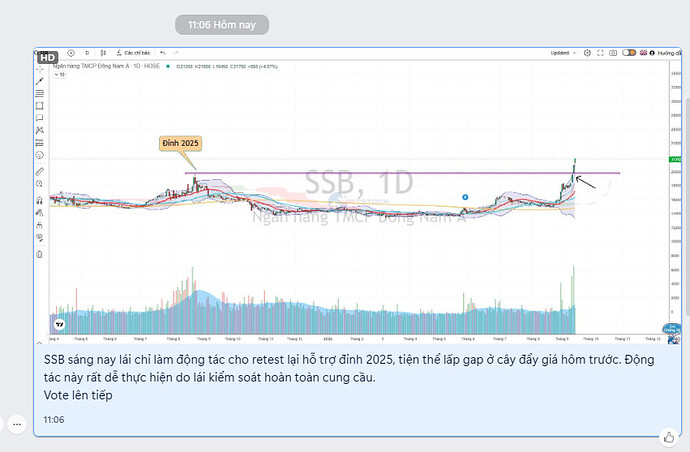Click the UK flag language icon

643,53
